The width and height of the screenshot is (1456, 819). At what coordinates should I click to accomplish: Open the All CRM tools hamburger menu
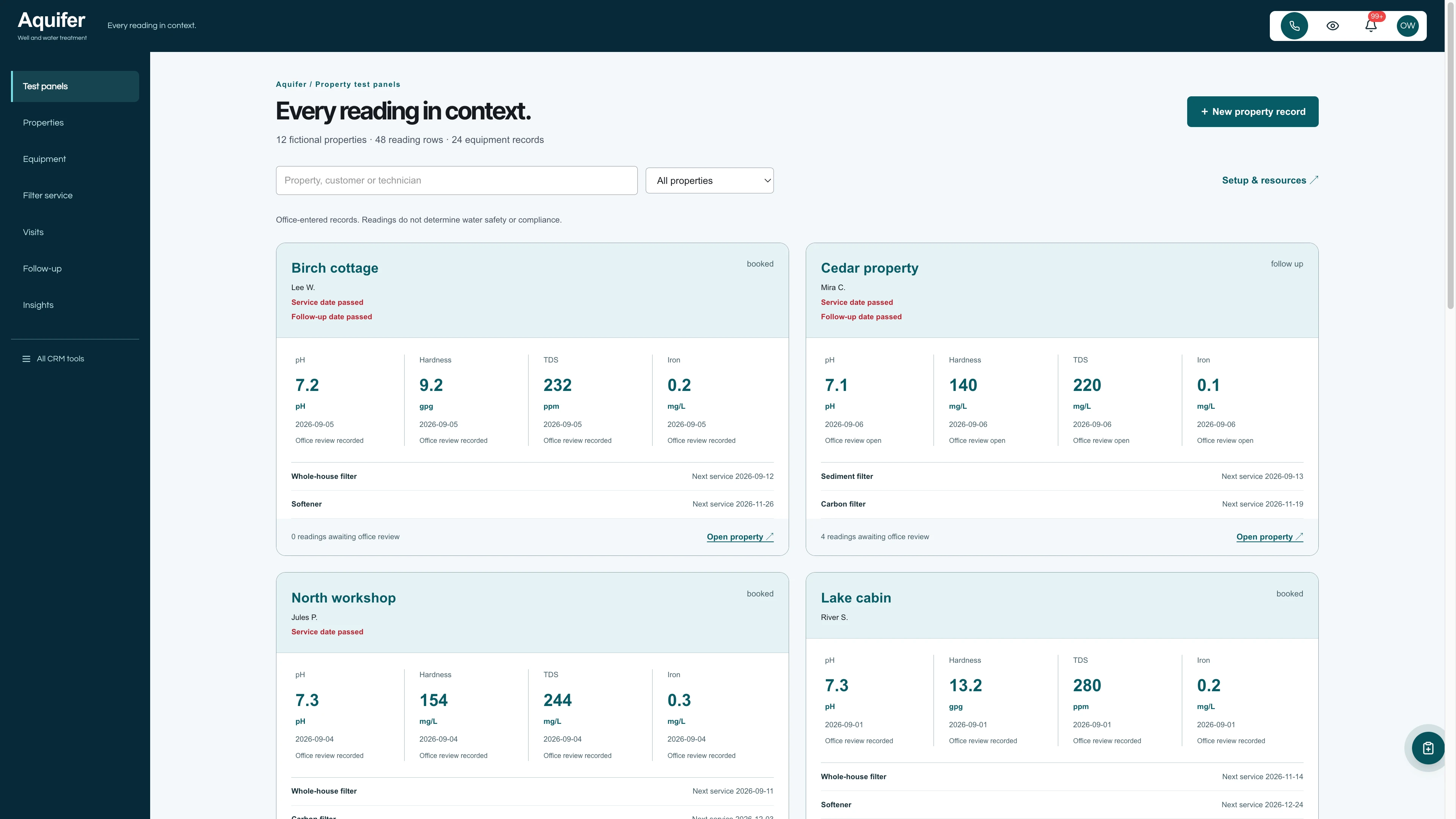tap(53, 359)
